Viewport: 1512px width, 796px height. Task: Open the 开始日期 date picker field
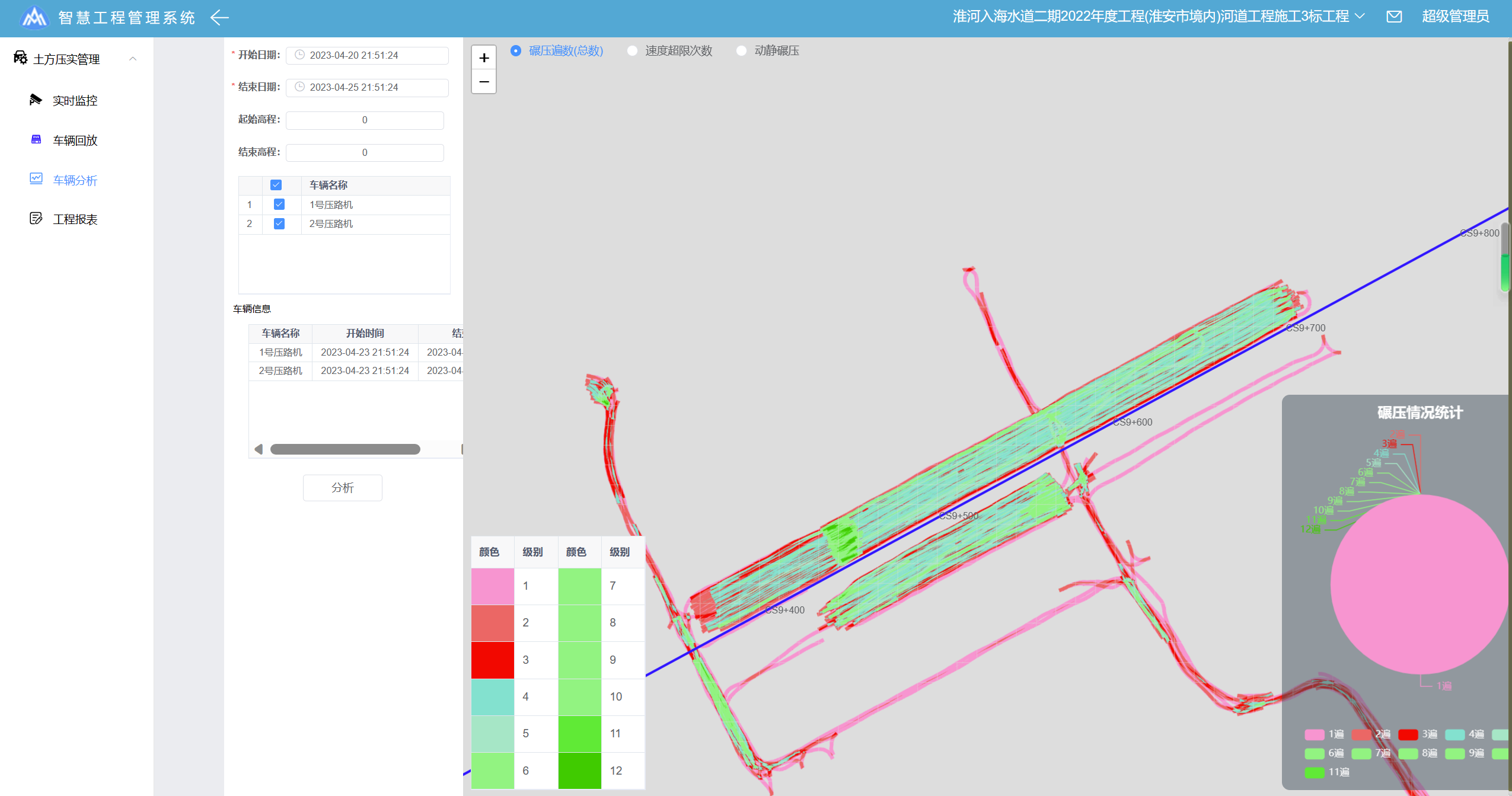coord(367,55)
